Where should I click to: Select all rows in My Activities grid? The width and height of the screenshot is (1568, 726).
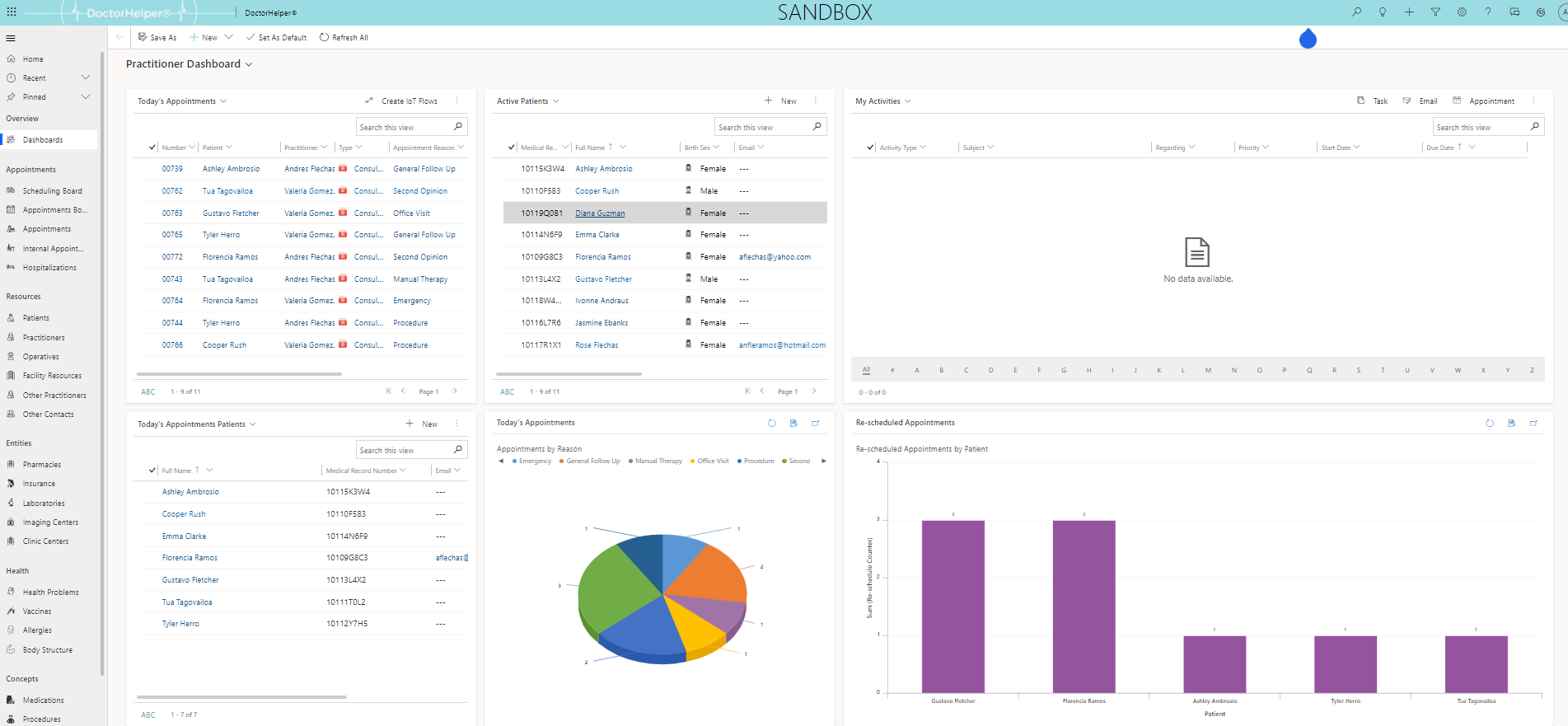tap(870, 148)
